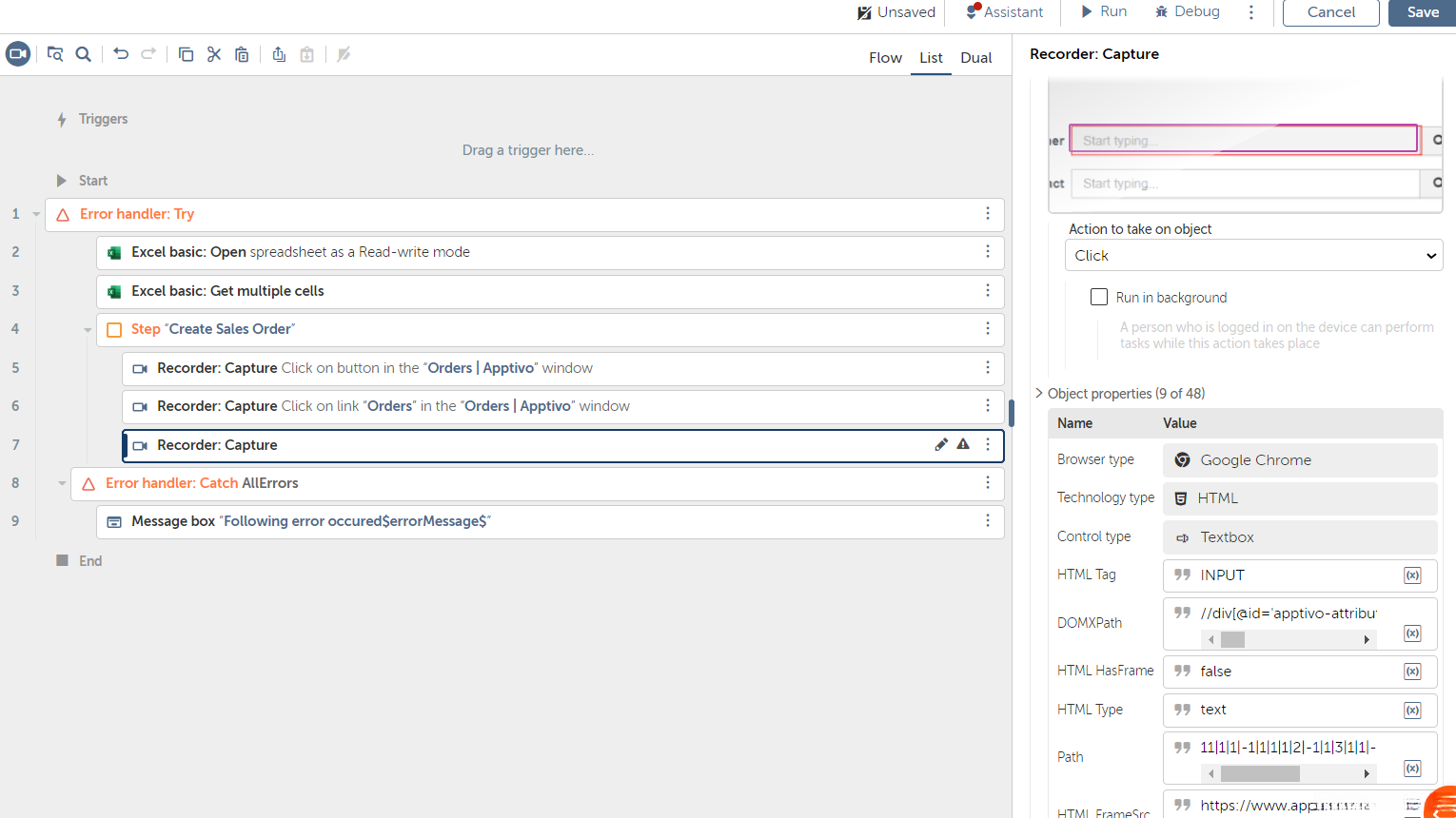The width and height of the screenshot is (1456, 818).
Task: Open the find-in-actions tool in the toolbar
Action: point(55,54)
